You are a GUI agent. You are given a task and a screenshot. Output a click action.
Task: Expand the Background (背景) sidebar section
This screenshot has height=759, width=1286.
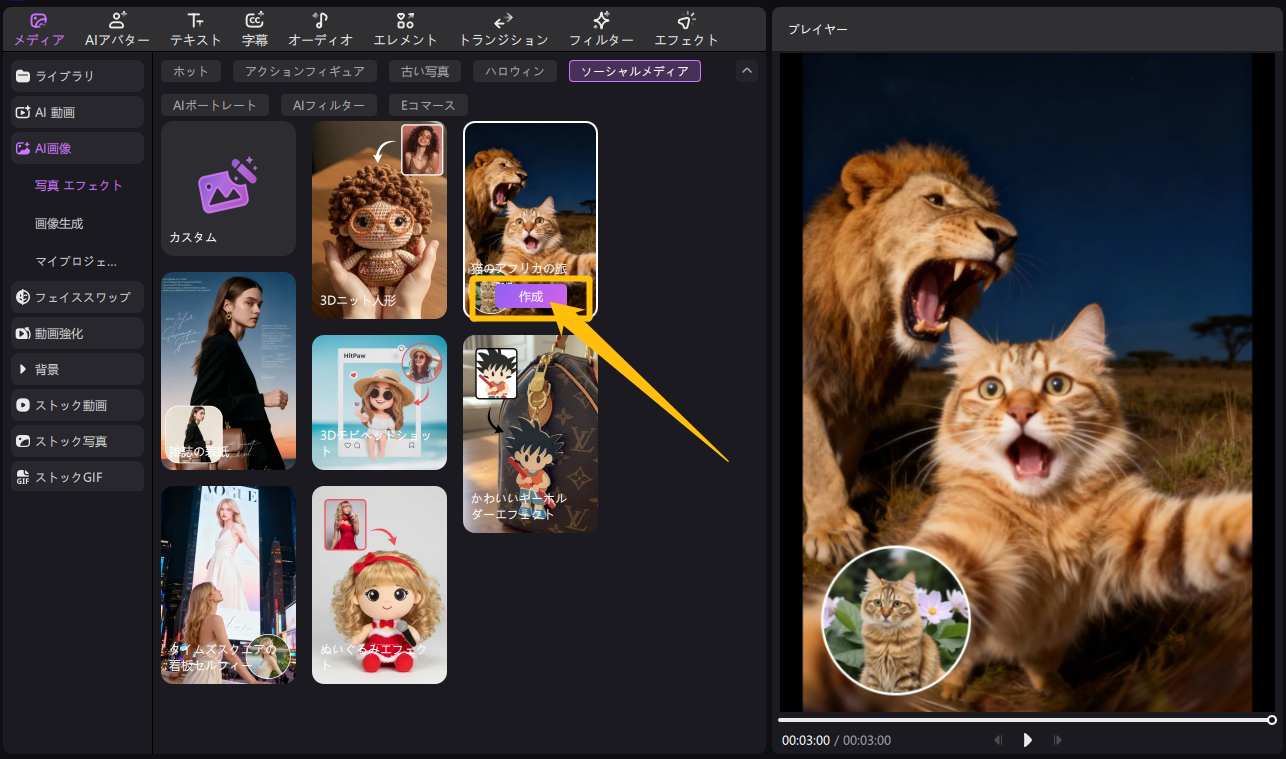tap(78, 369)
